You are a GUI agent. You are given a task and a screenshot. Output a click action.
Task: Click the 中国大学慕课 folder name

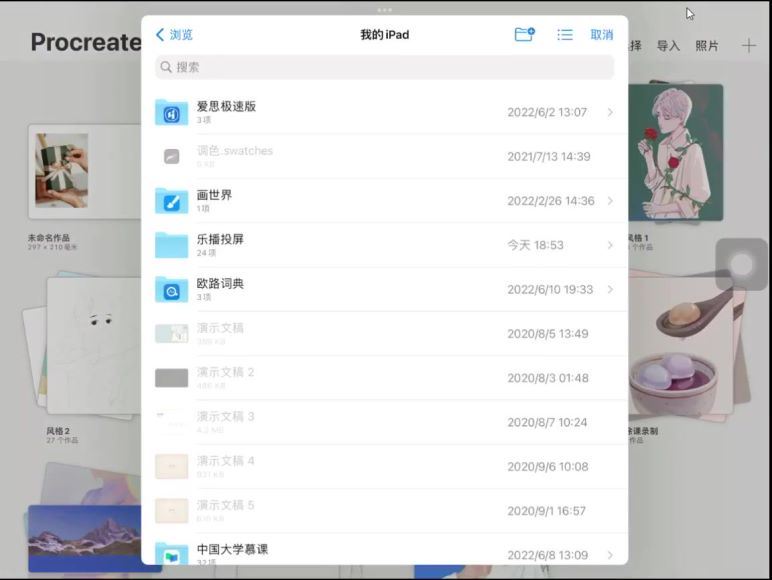point(232,549)
